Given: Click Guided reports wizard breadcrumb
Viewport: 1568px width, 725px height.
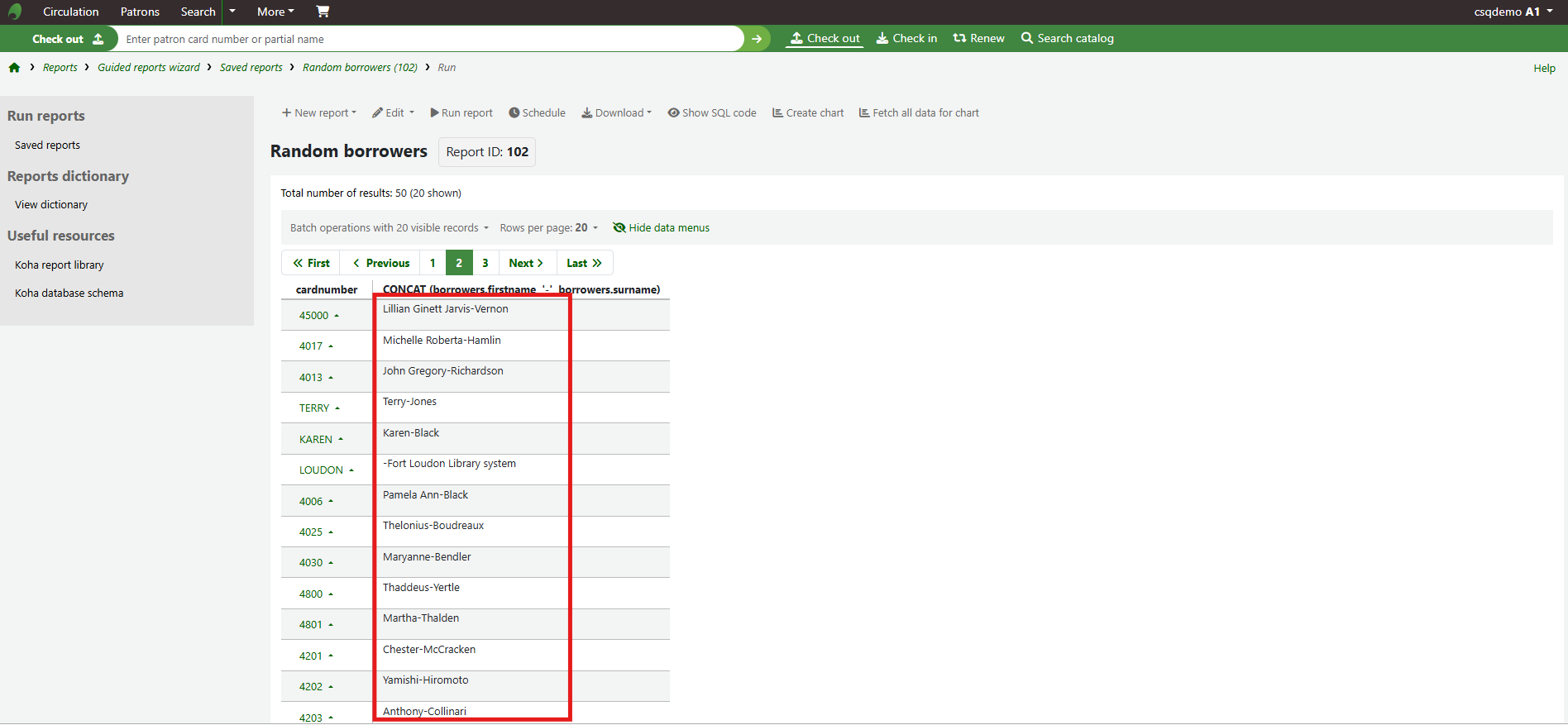Looking at the screenshot, I should point(149,68).
